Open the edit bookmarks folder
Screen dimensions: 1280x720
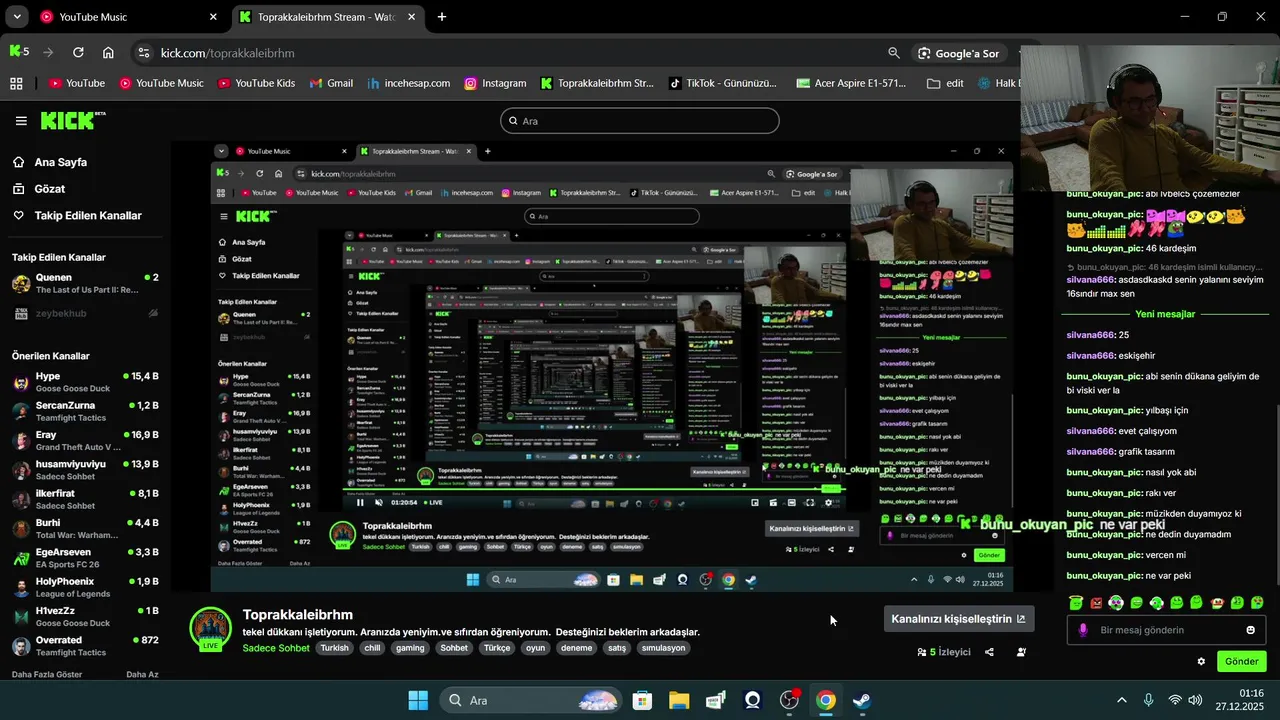[x=945, y=83]
